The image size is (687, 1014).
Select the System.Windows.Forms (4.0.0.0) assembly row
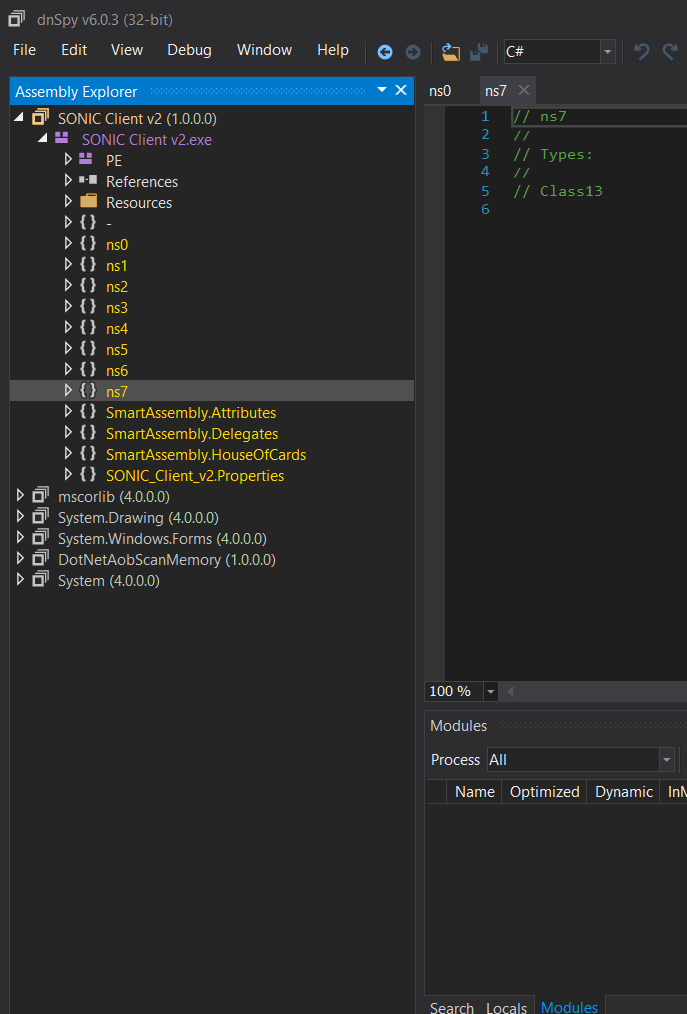pos(212,538)
